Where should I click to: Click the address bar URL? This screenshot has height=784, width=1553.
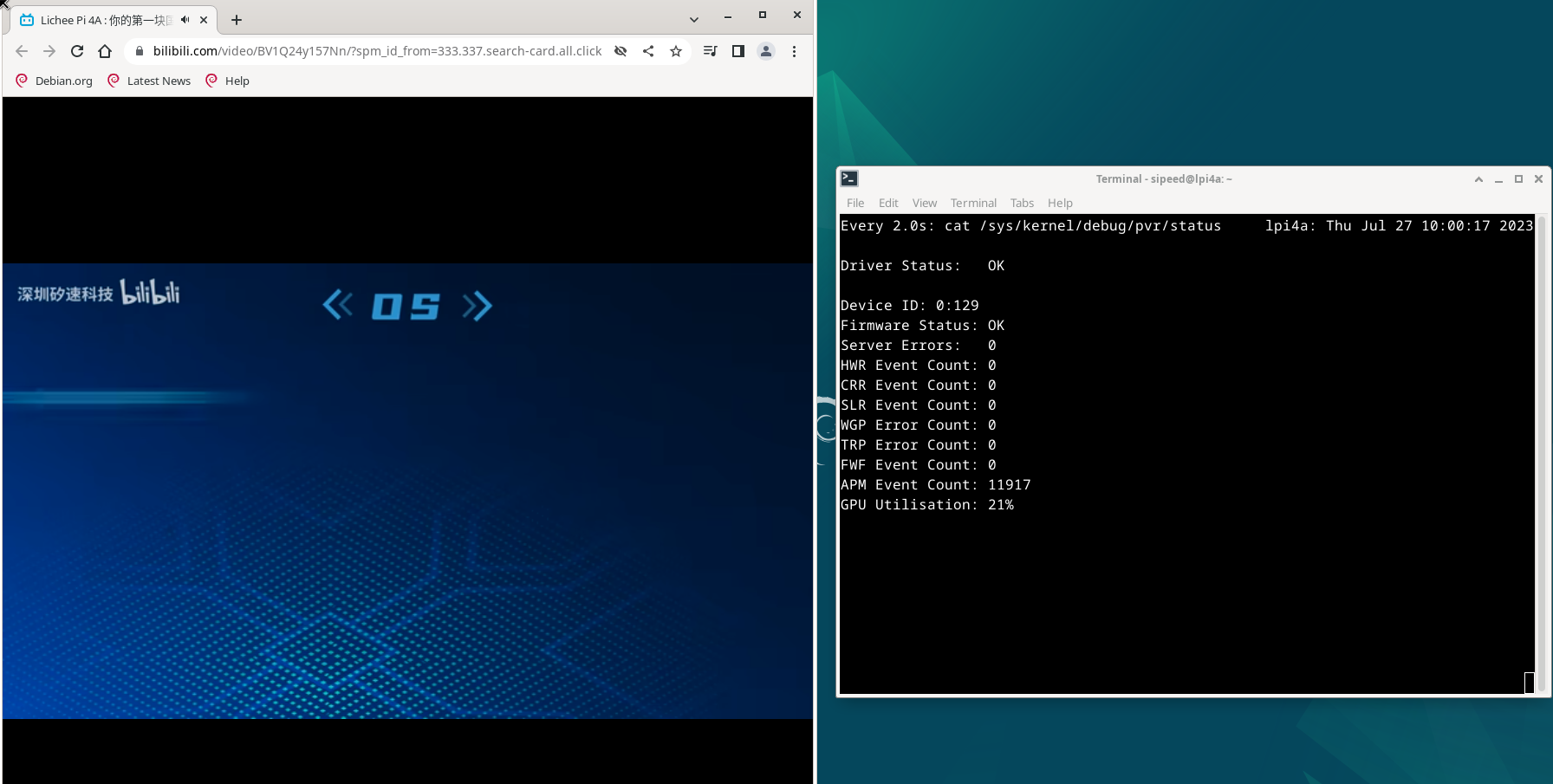coord(377,51)
